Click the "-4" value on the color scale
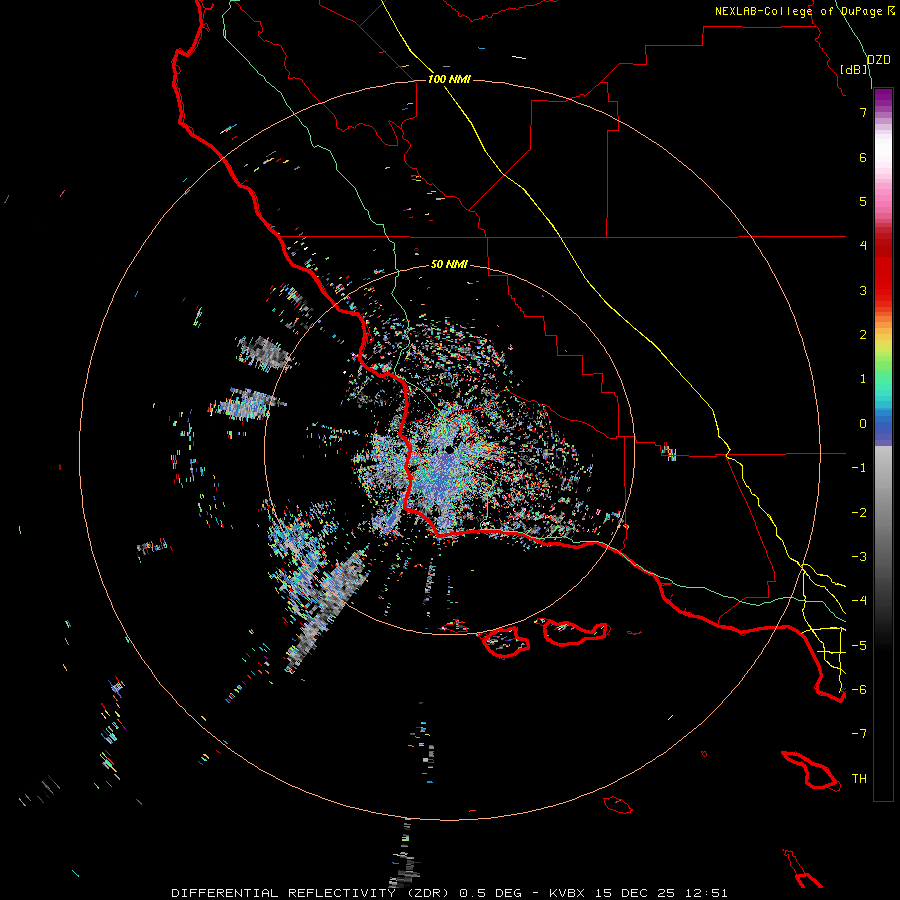Screen dimensions: 900x900 tap(859, 601)
